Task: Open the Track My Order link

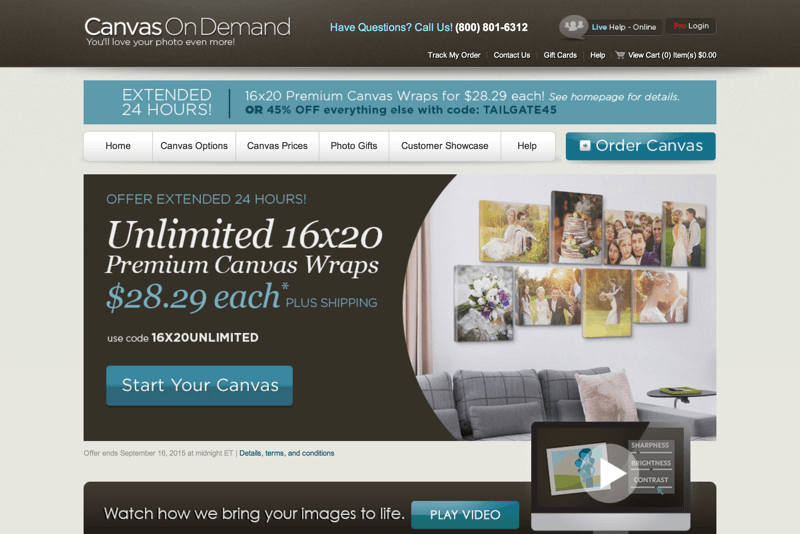Action: [454, 55]
